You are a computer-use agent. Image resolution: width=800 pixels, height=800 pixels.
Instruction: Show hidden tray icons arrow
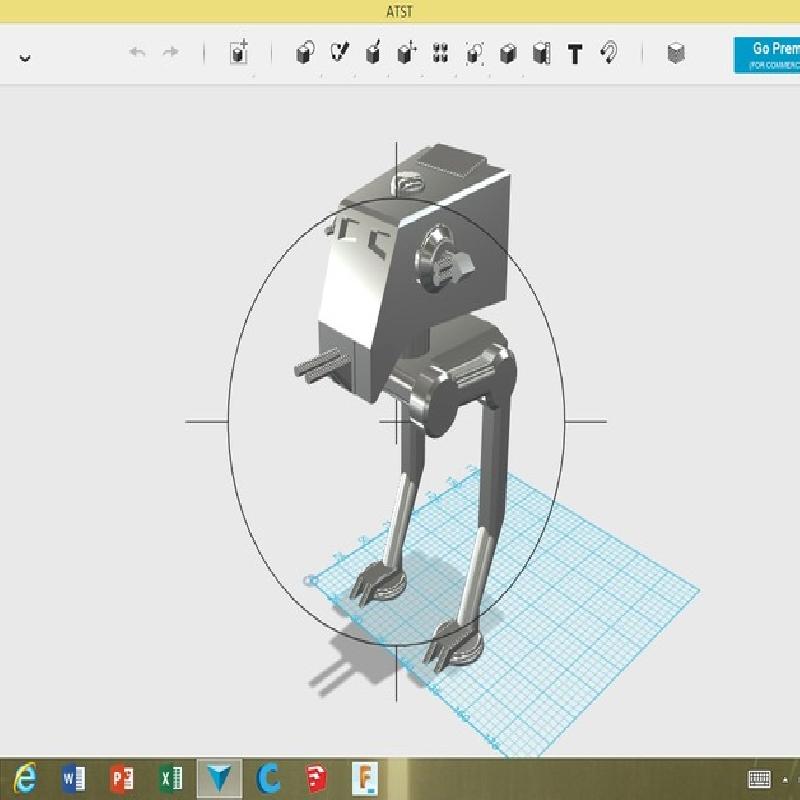(x=786, y=780)
